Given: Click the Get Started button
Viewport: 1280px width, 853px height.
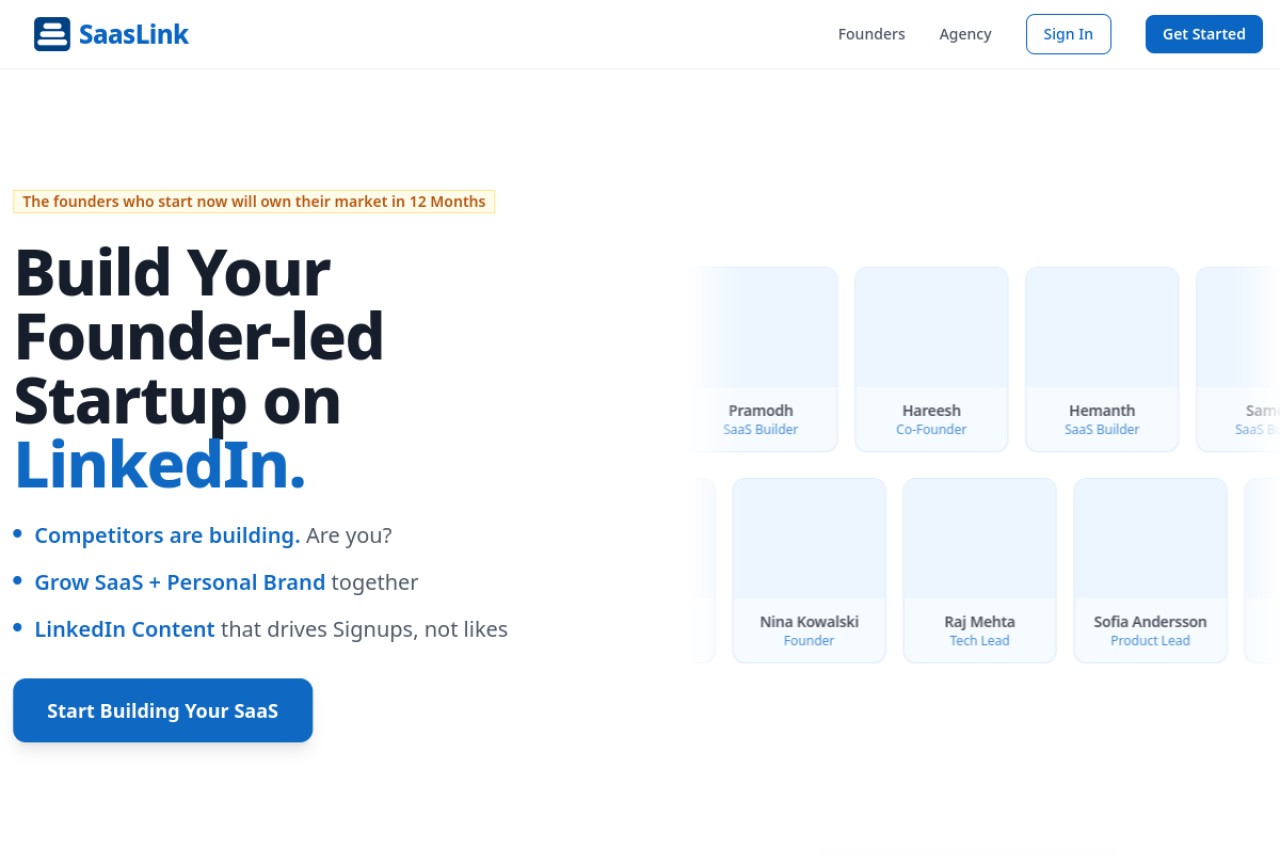Looking at the screenshot, I should tap(1204, 34).
